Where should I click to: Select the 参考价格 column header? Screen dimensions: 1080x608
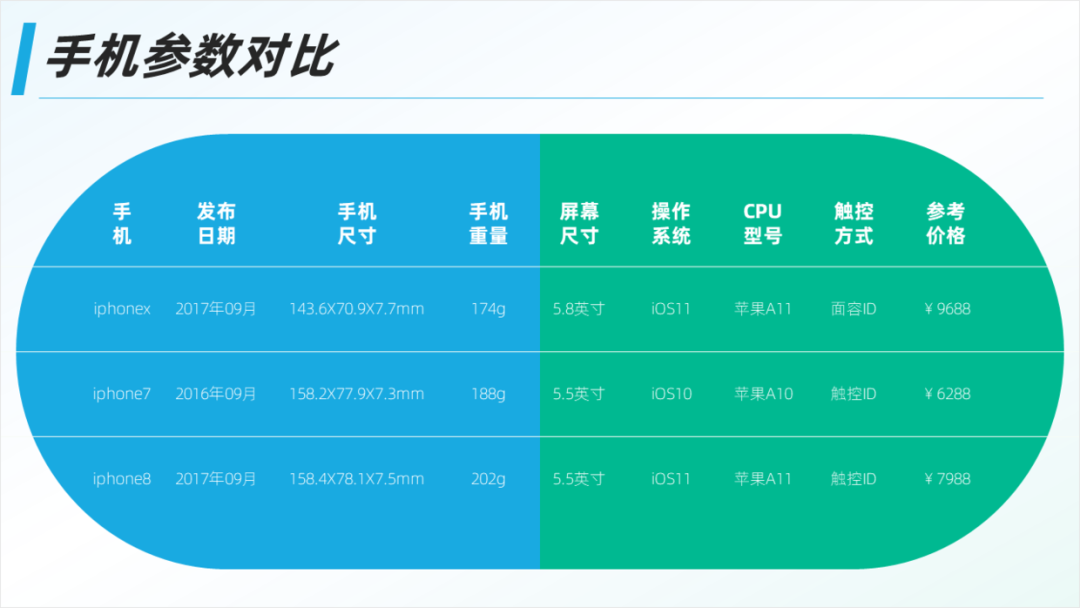tap(946, 224)
